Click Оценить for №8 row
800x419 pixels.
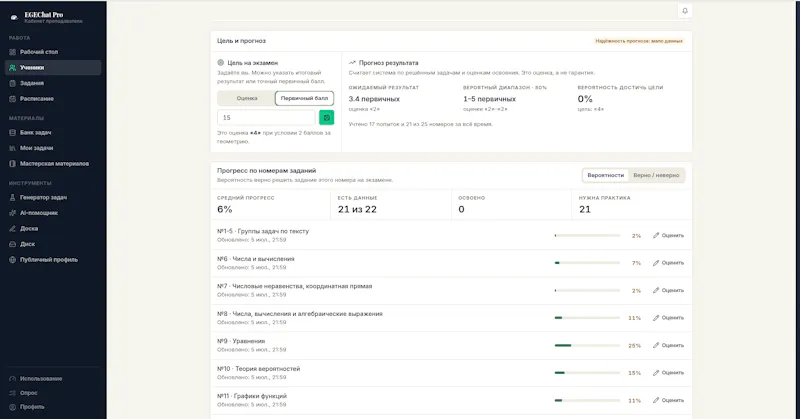(668, 318)
